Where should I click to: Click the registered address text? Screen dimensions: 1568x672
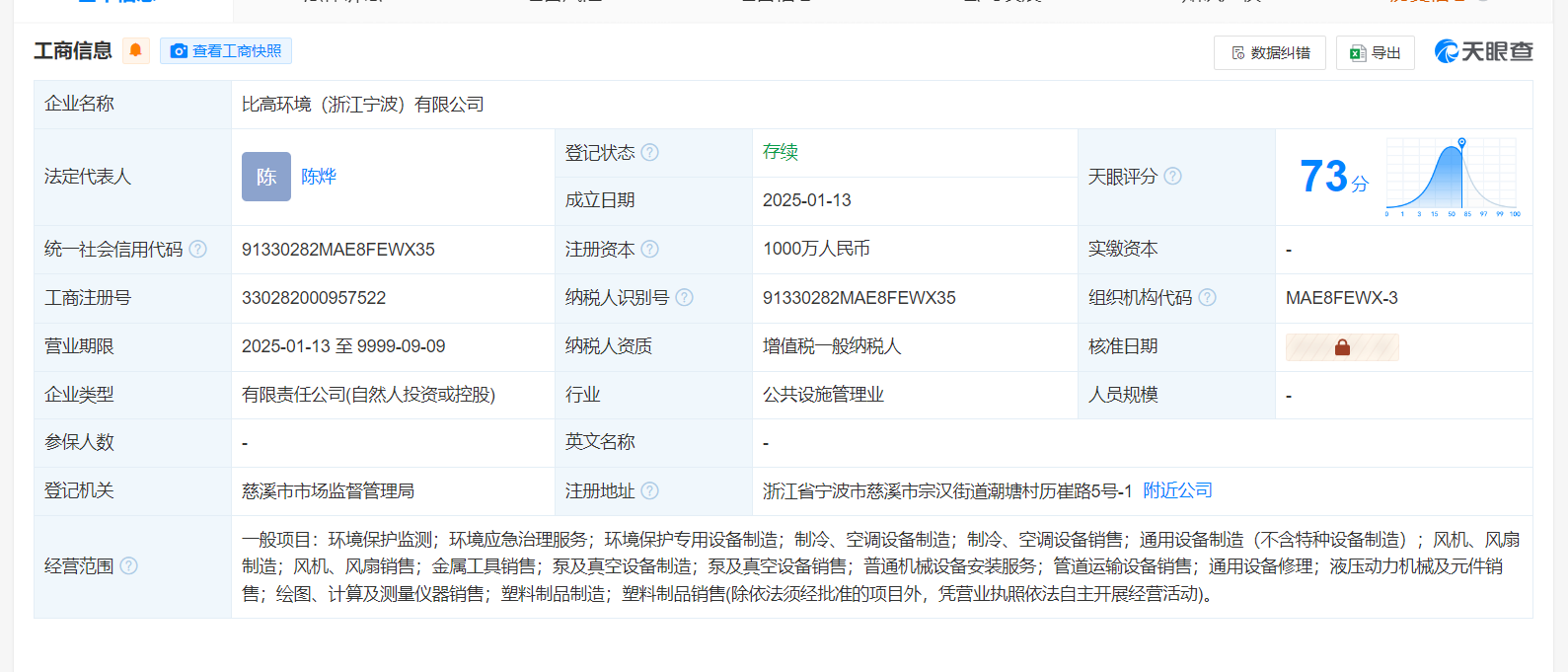(947, 491)
